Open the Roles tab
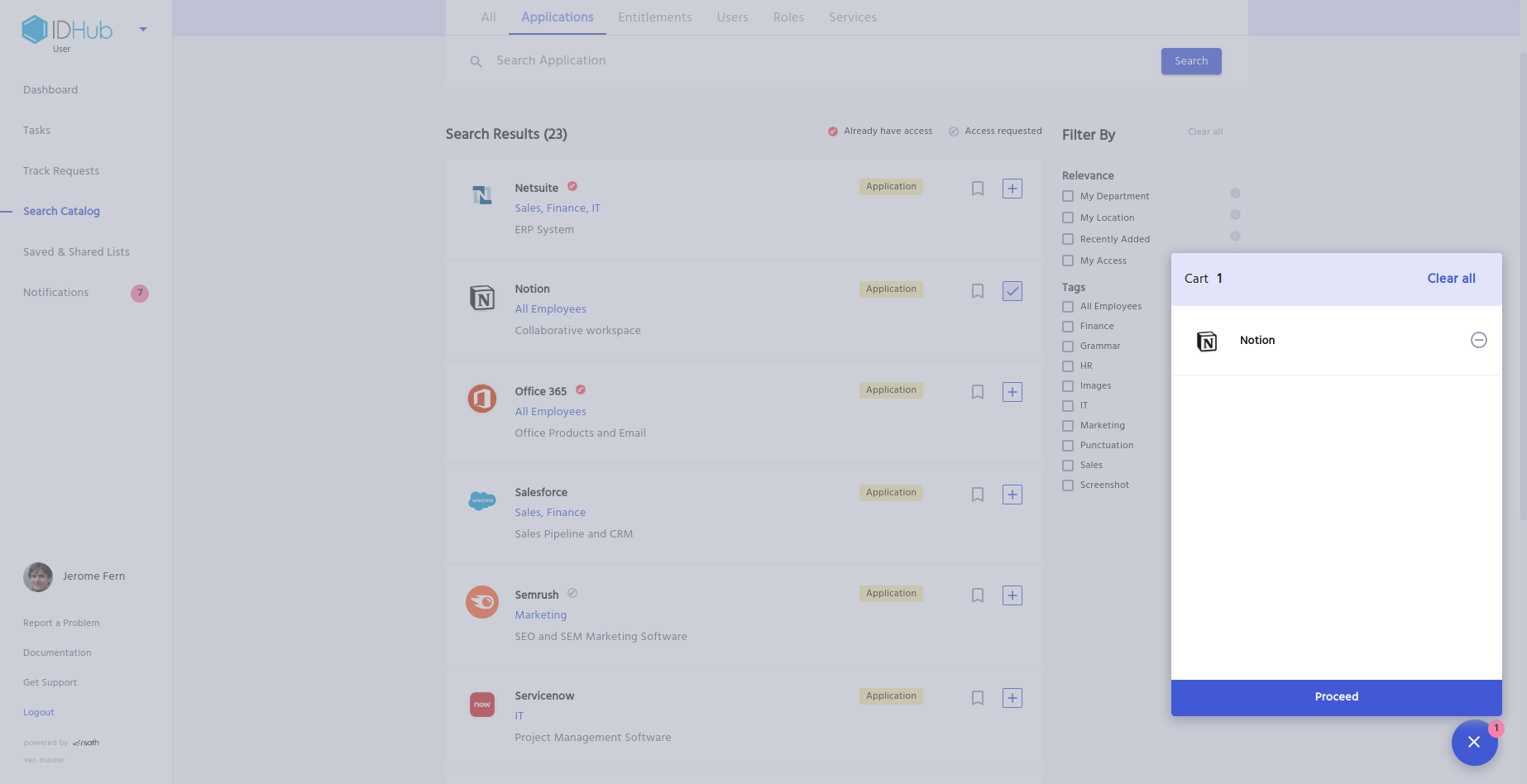Screen dimensions: 1527x784 click(788, 17)
